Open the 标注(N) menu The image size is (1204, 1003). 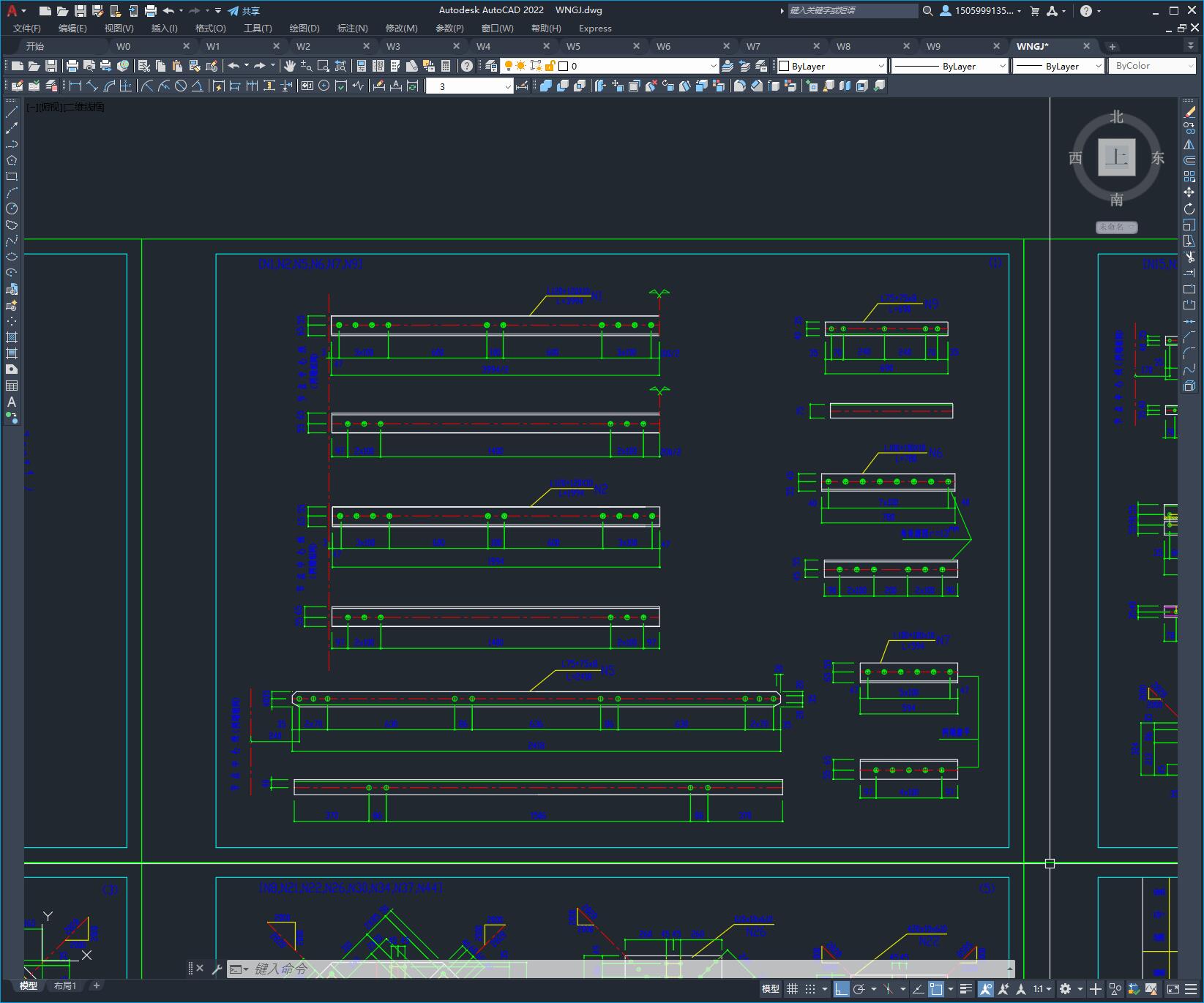click(x=352, y=29)
